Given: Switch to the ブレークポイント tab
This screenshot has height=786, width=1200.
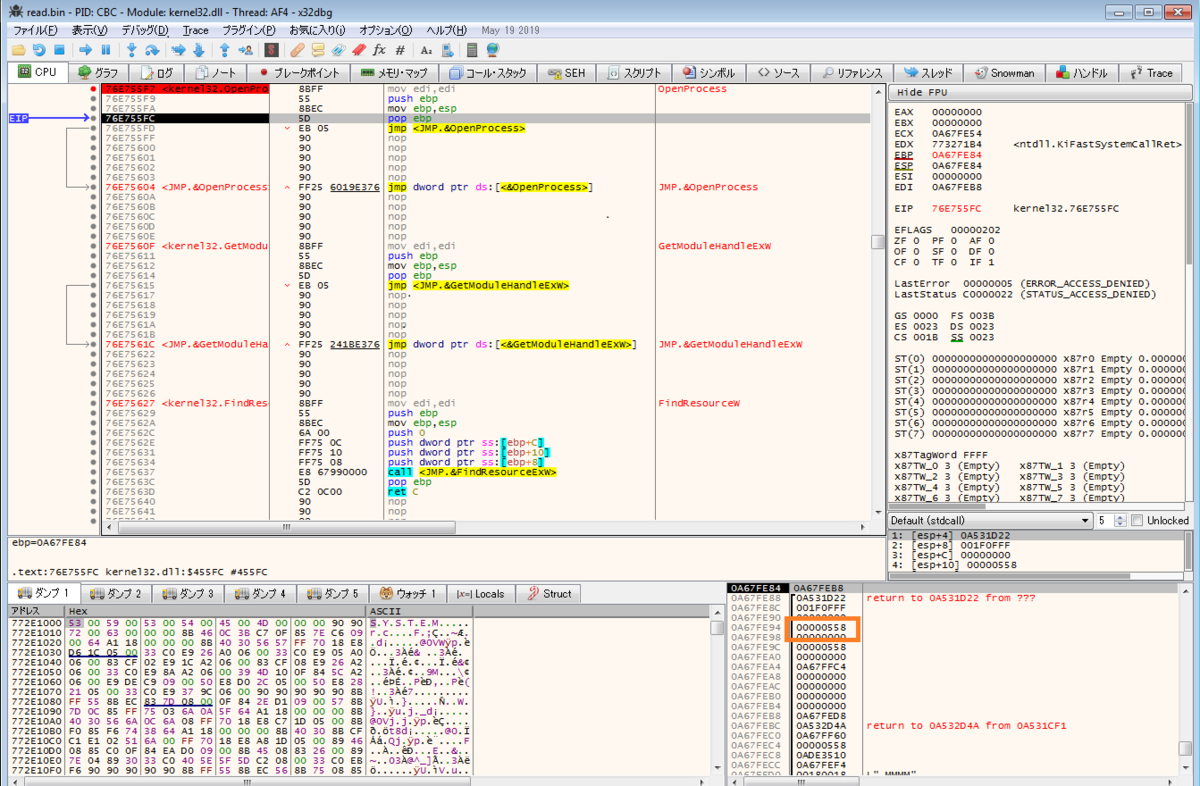Looking at the screenshot, I should click(x=299, y=73).
